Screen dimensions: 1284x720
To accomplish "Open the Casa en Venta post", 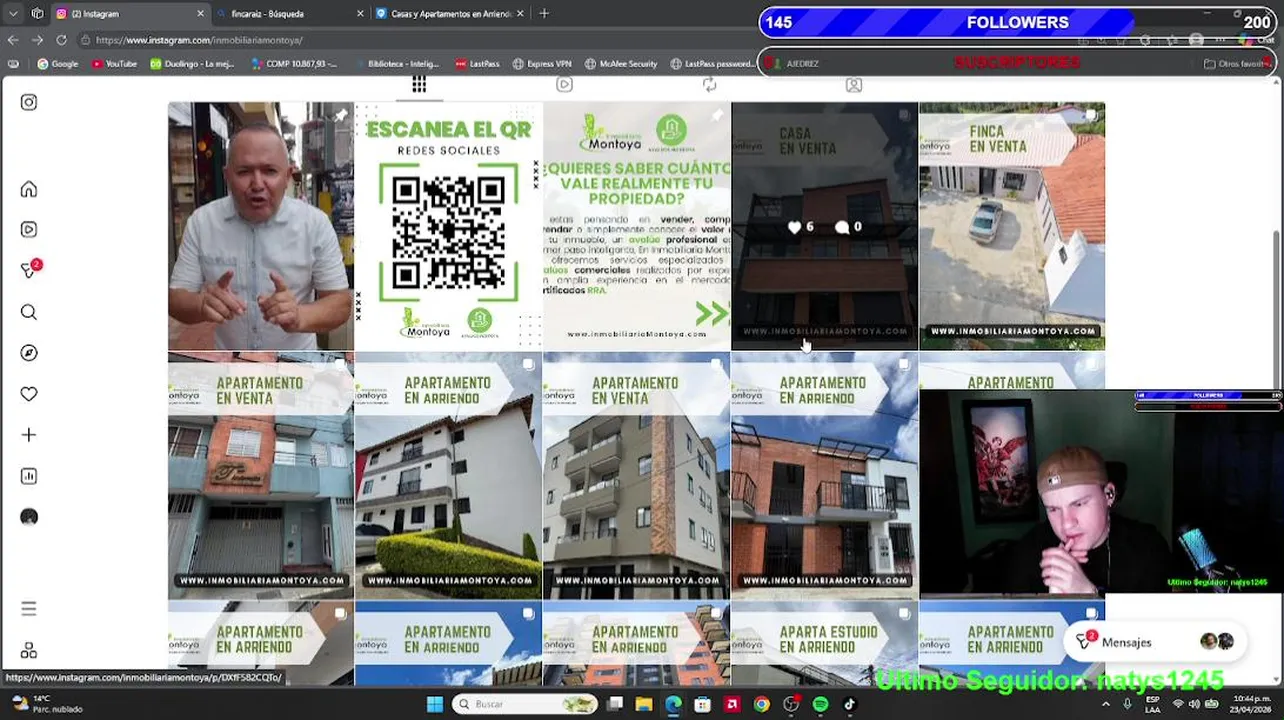I will [824, 226].
